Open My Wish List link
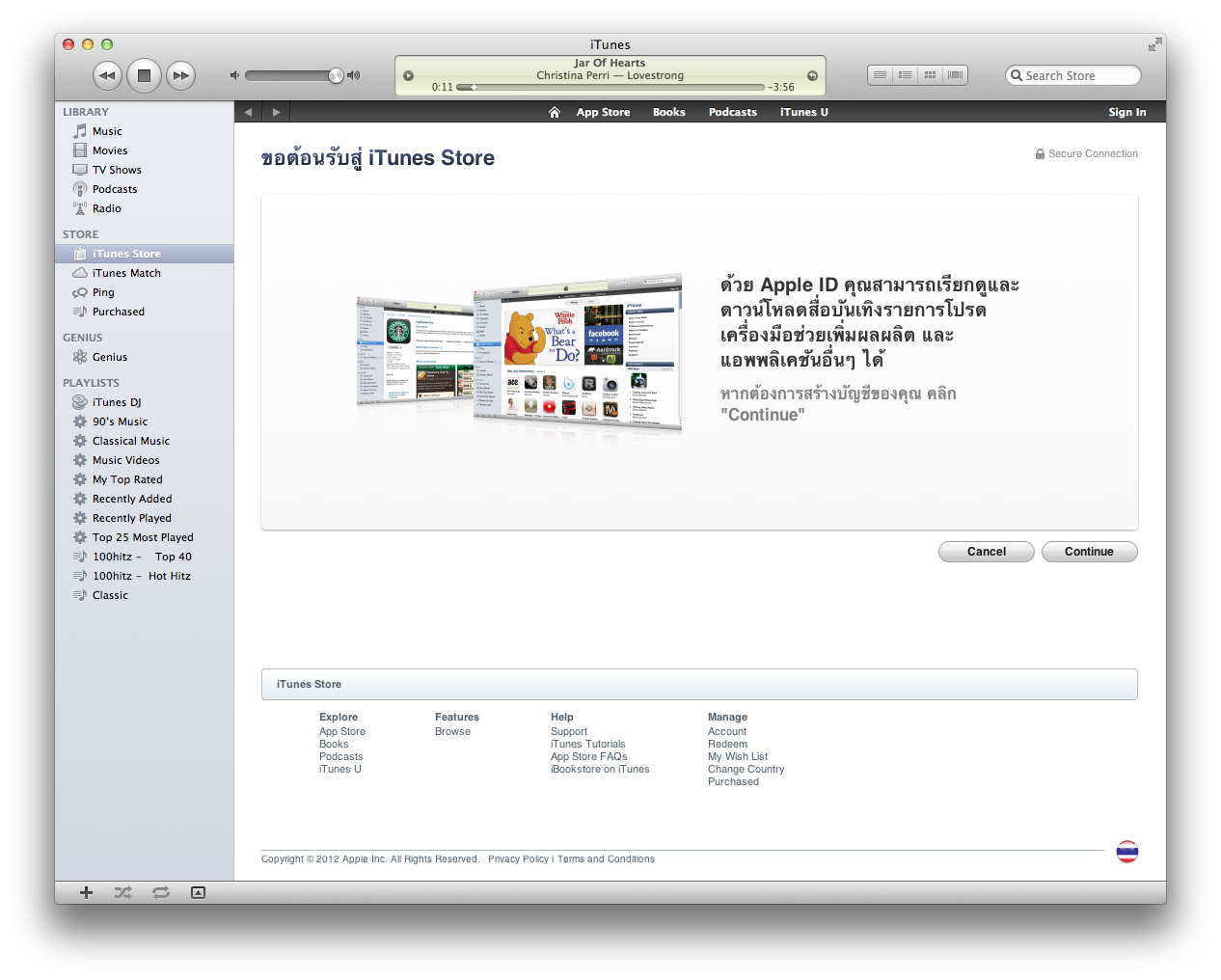The height and width of the screenshot is (980, 1221). click(x=738, y=757)
